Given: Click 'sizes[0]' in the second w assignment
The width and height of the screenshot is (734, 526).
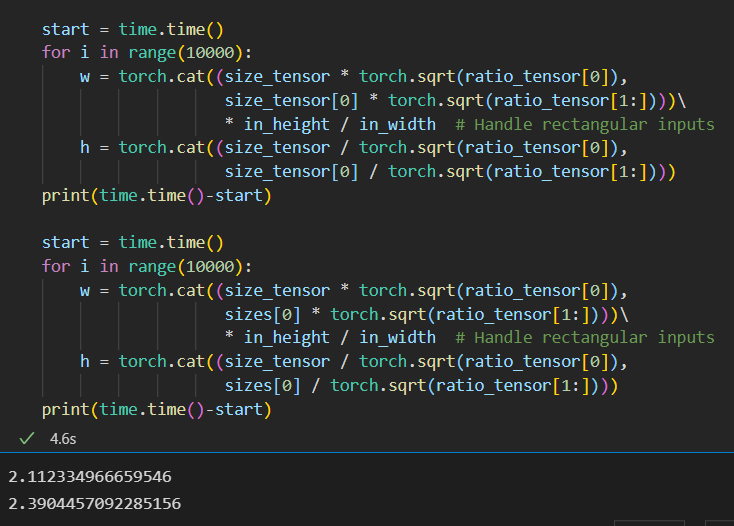Looking at the screenshot, I should click(263, 314).
